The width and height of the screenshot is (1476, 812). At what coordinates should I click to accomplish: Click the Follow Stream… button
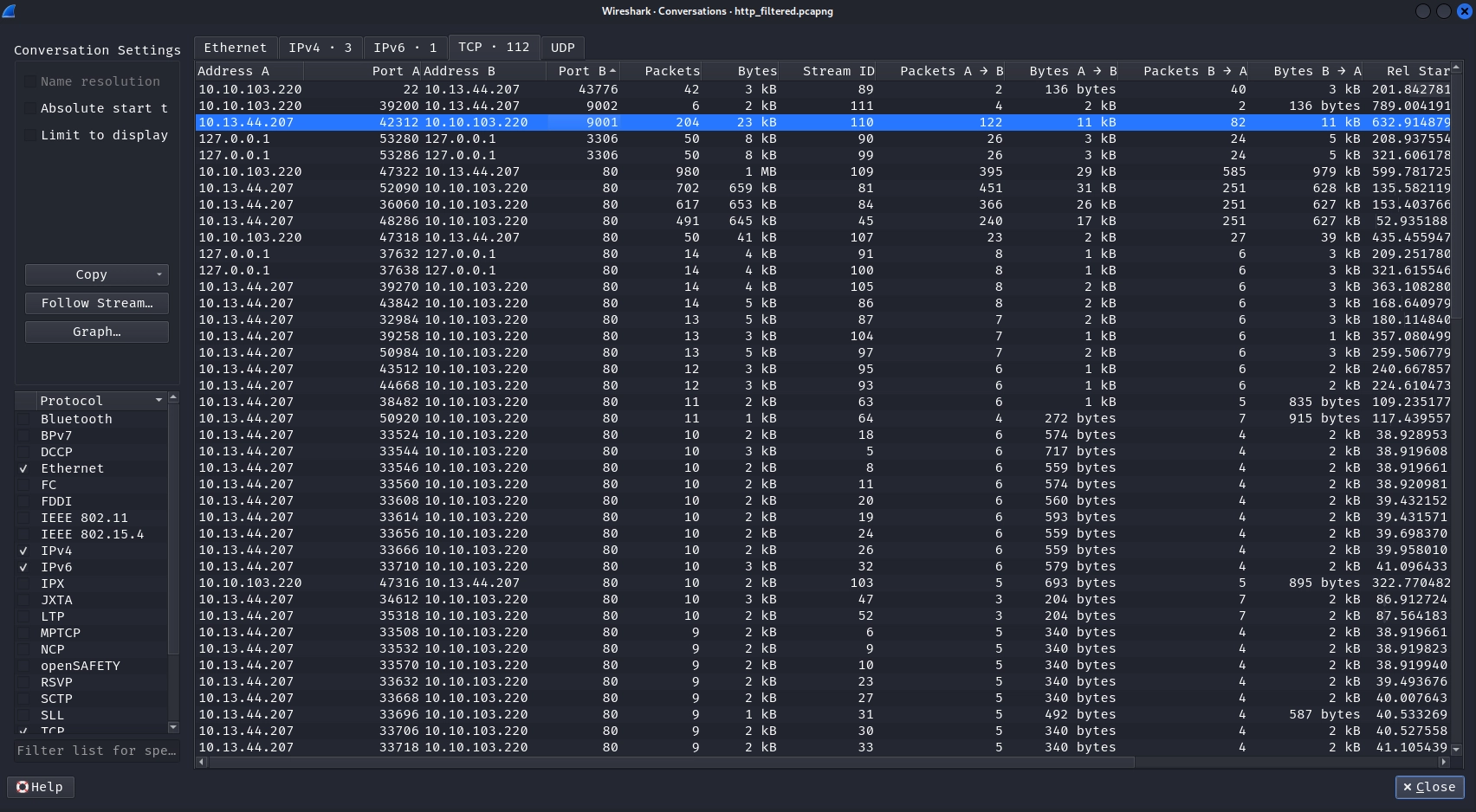pos(97,303)
